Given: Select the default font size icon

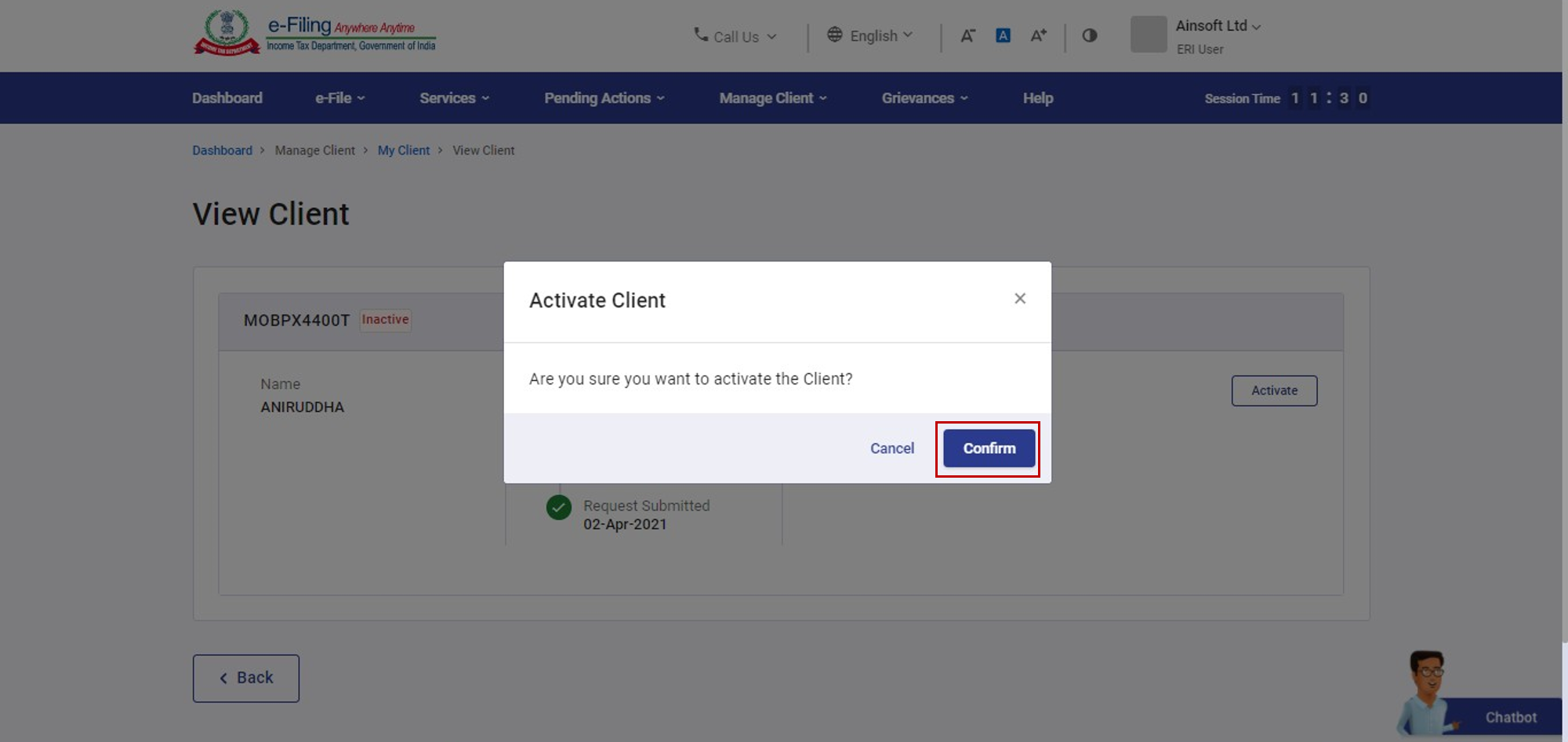Looking at the screenshot, I should pos(1003,35).
